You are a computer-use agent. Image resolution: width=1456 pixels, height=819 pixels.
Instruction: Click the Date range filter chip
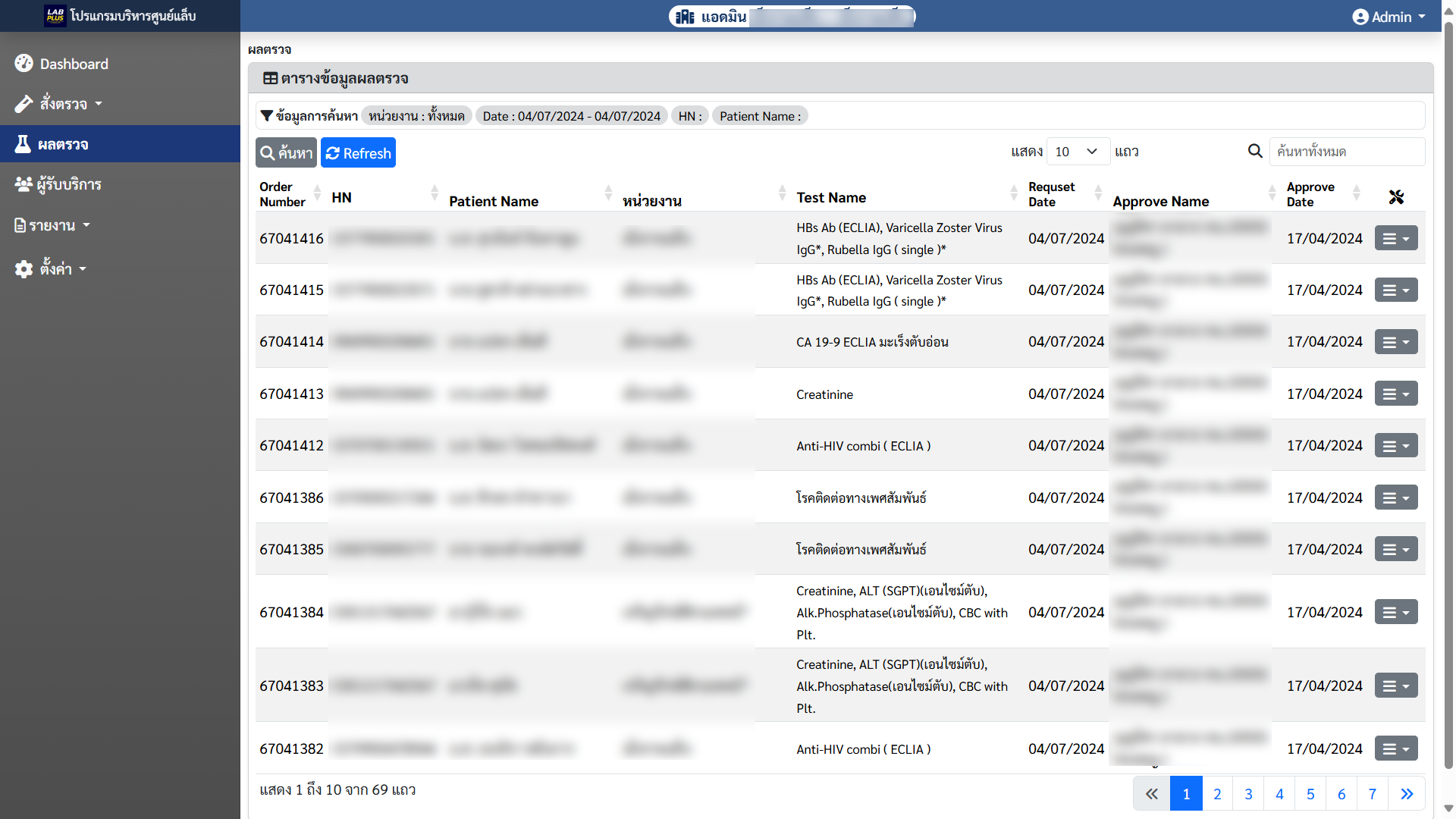click(571, 116)
